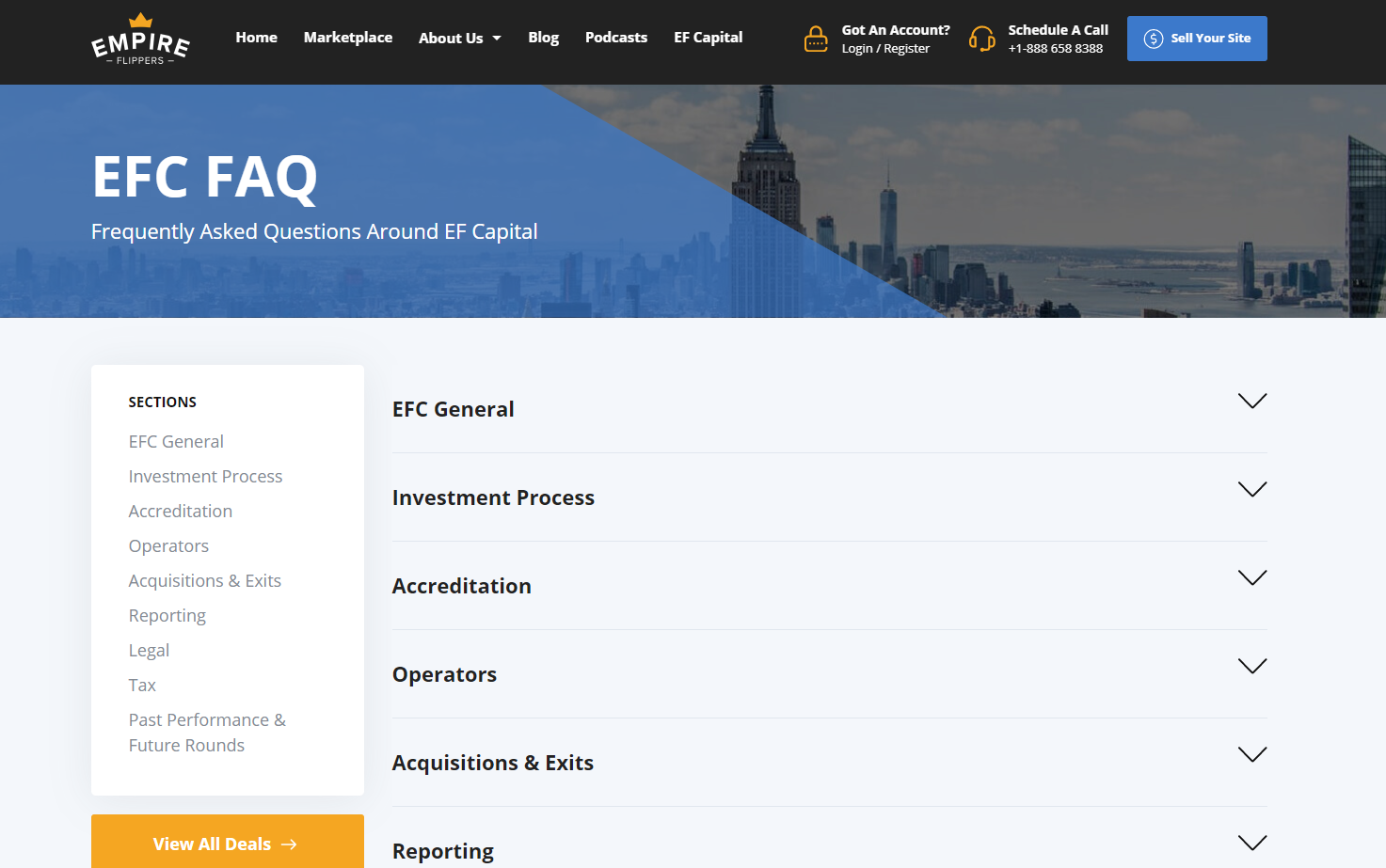Viewport: 1386px width, 868px height.
Task: Jump to Legal in sidebar
Action: click(149, 651)
